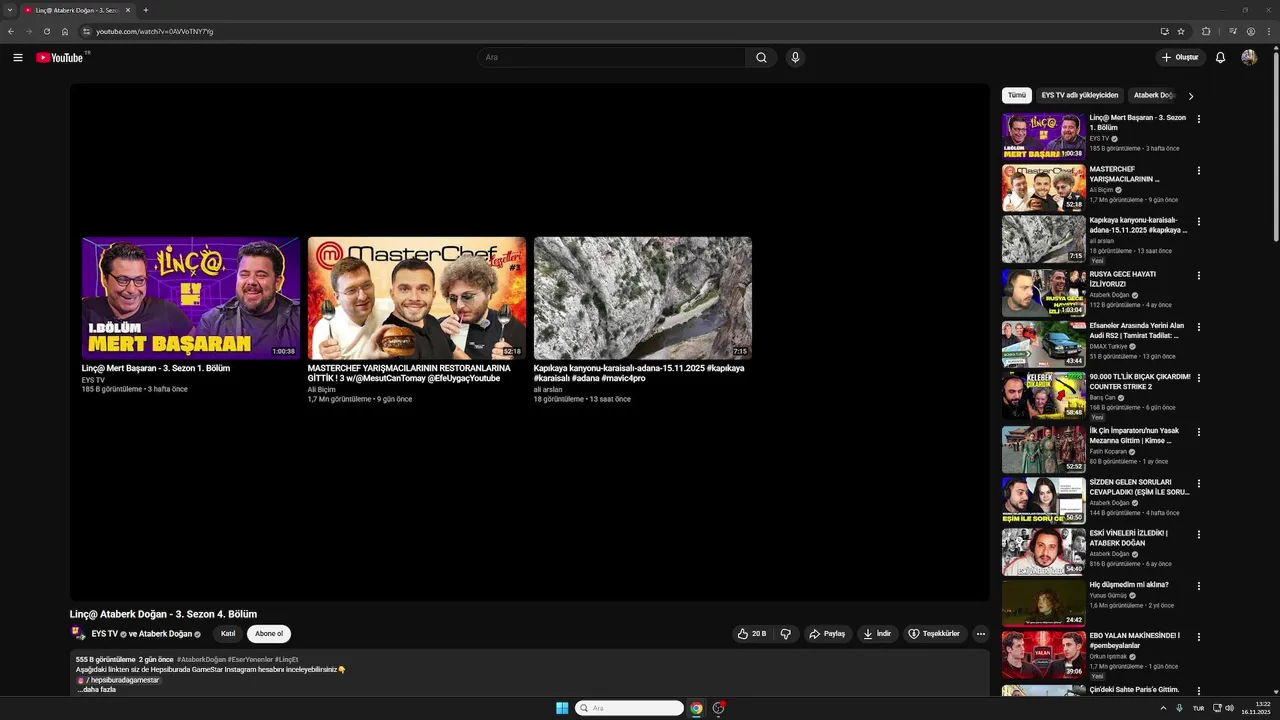Viewport: 1280px width, 720px height.
Task: Open the YouTube hamburger guide menu
Action: coord(18,58)
